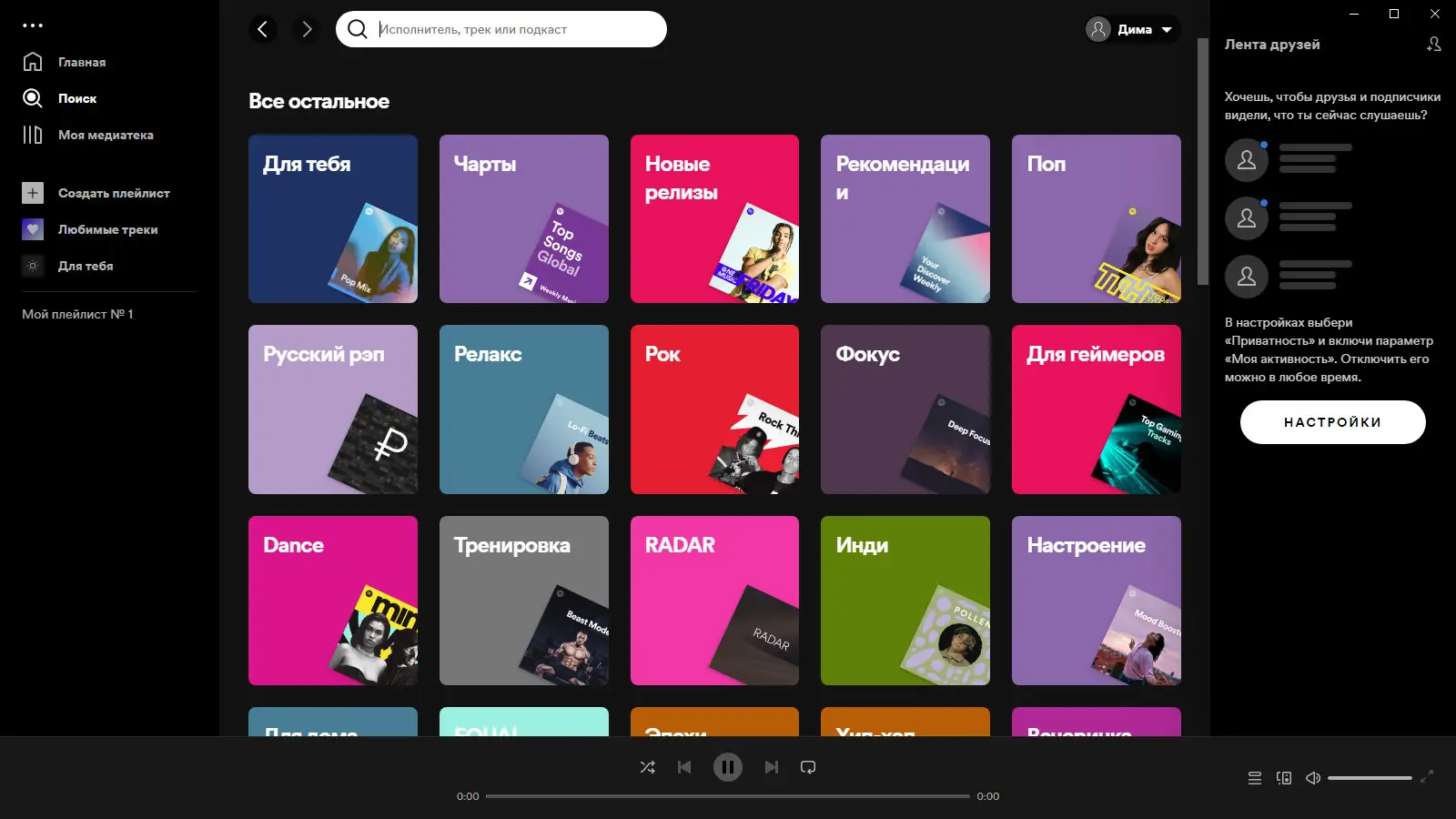Open the Инди category card
Screen dimensions: 1456x819
pos(905,601)
